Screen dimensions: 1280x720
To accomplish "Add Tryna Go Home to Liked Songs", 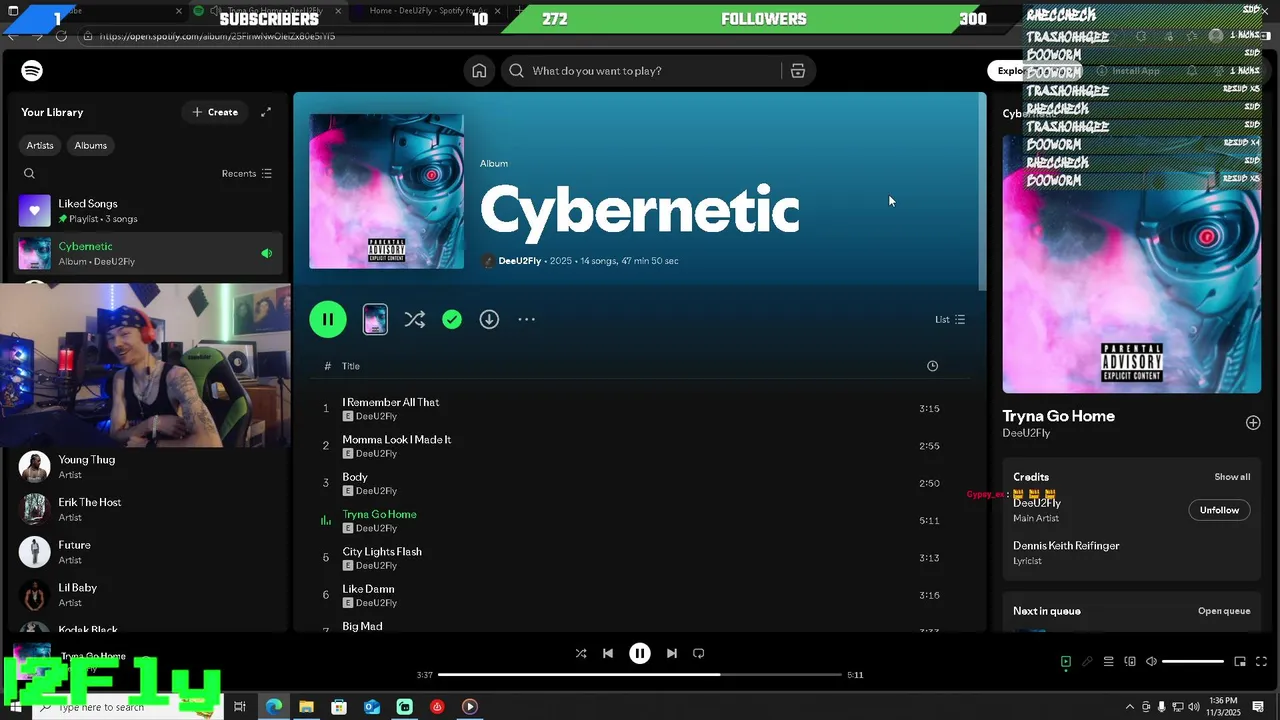I will 1253,423.
